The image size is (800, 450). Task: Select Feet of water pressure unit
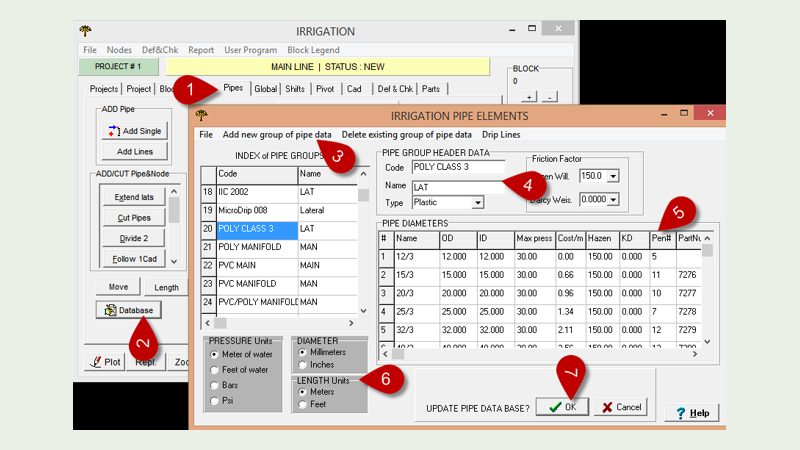click(x=214, y=370)
